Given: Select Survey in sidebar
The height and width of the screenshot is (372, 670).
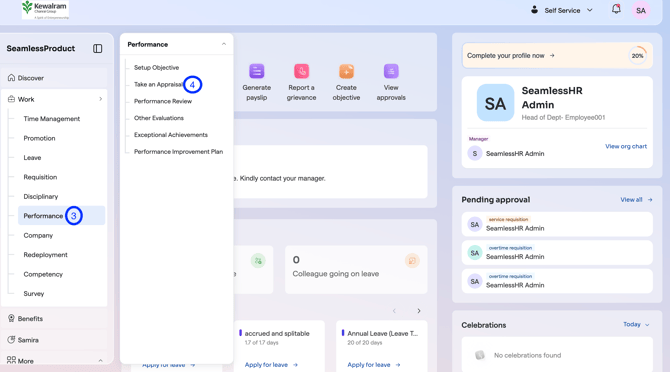Looking at the screenshot, I should tap(34, 293).
